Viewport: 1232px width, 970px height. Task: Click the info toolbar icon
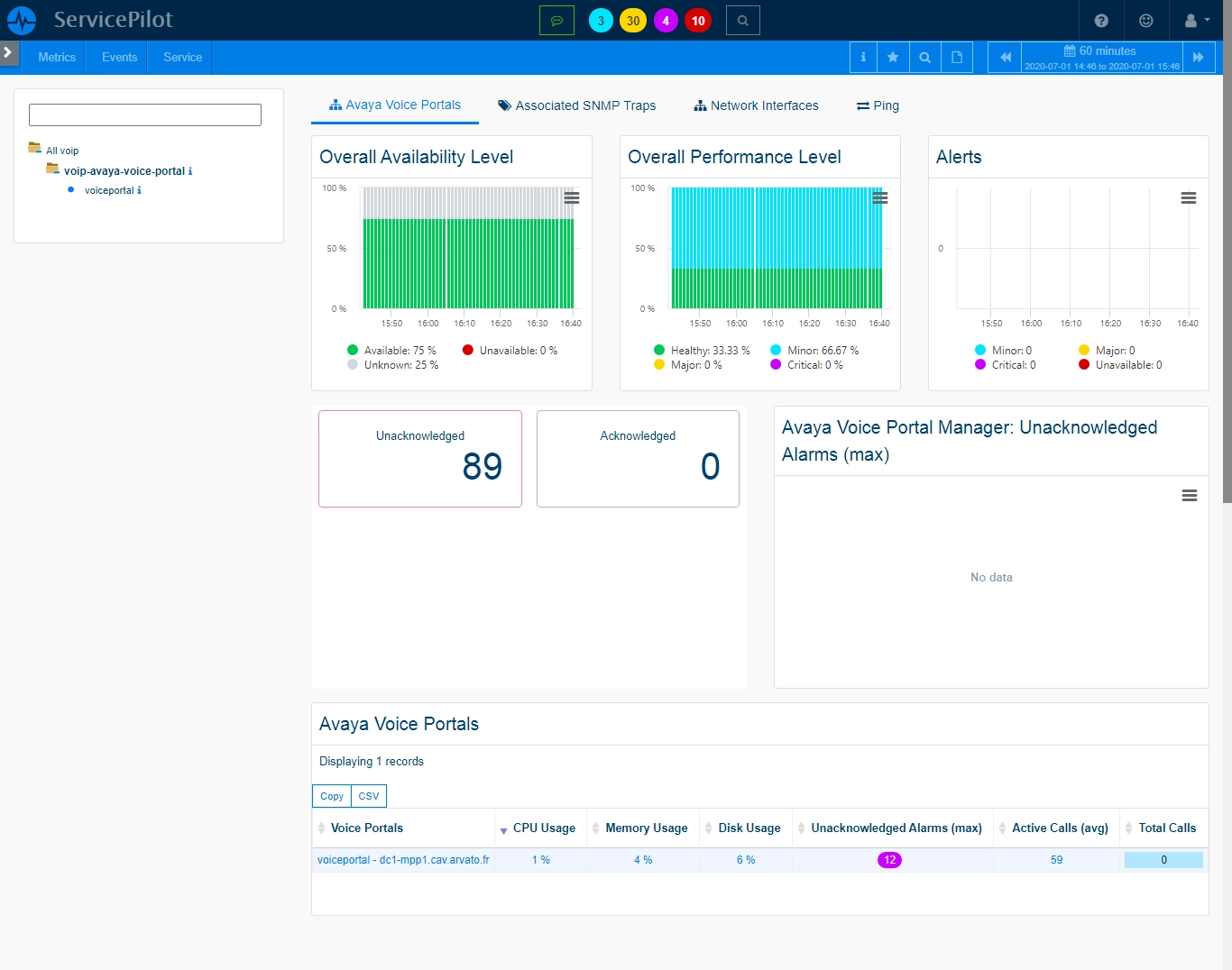pos(863,57)
